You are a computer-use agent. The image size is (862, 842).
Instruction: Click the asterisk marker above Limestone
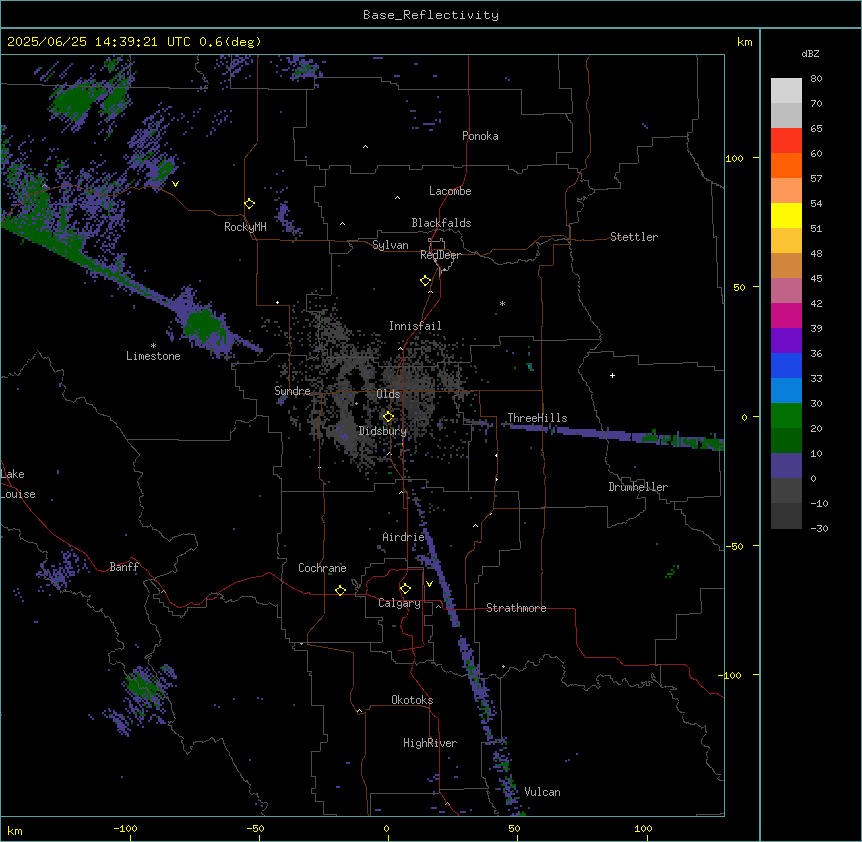[153, 346]
